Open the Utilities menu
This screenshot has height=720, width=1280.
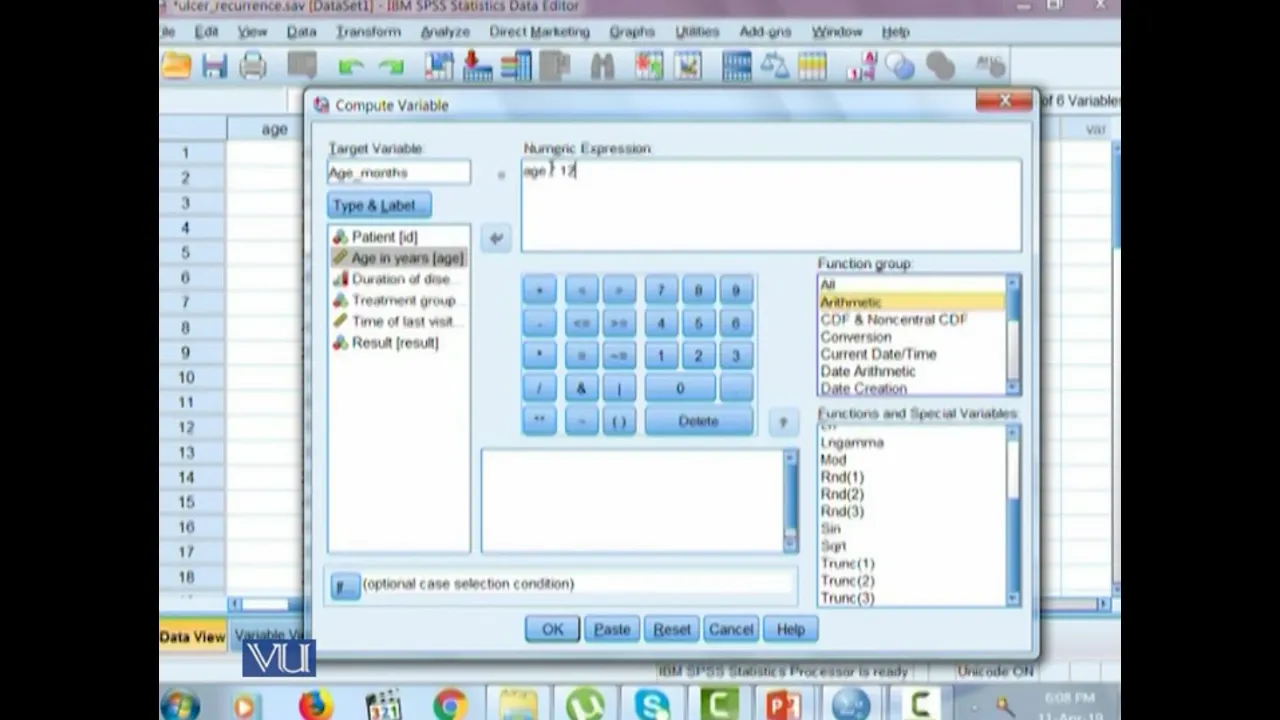point(697,32)
